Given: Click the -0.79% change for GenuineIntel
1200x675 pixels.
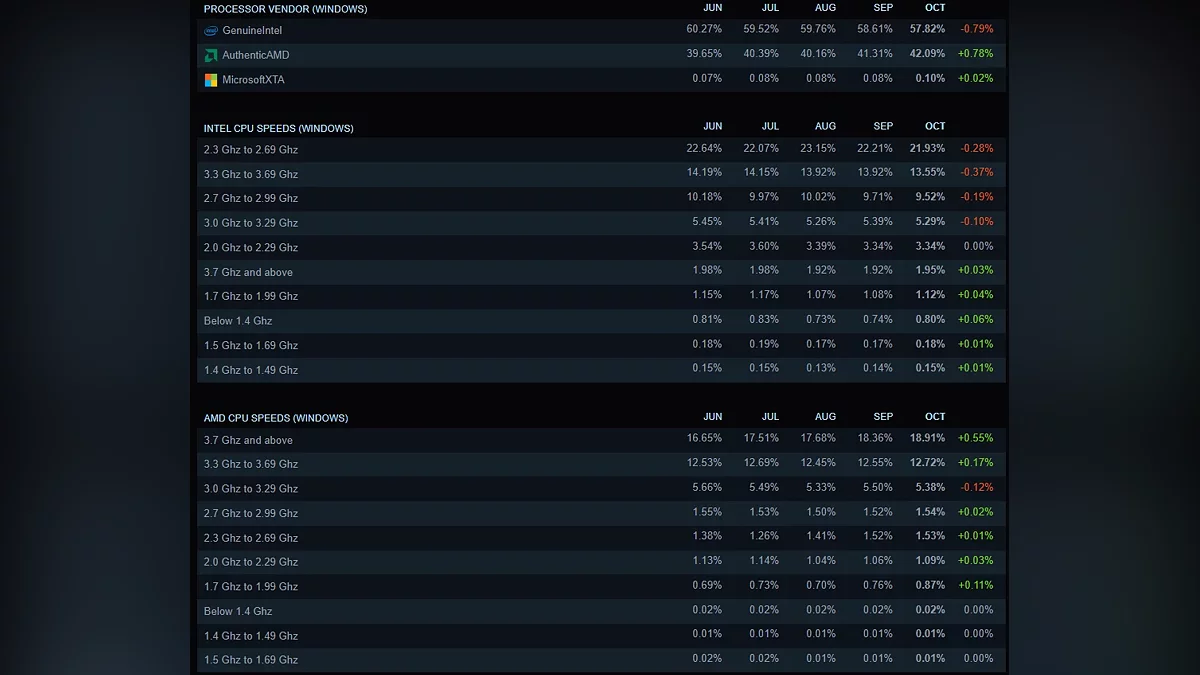Looking at the screenshot, I should tap(976, 30).
